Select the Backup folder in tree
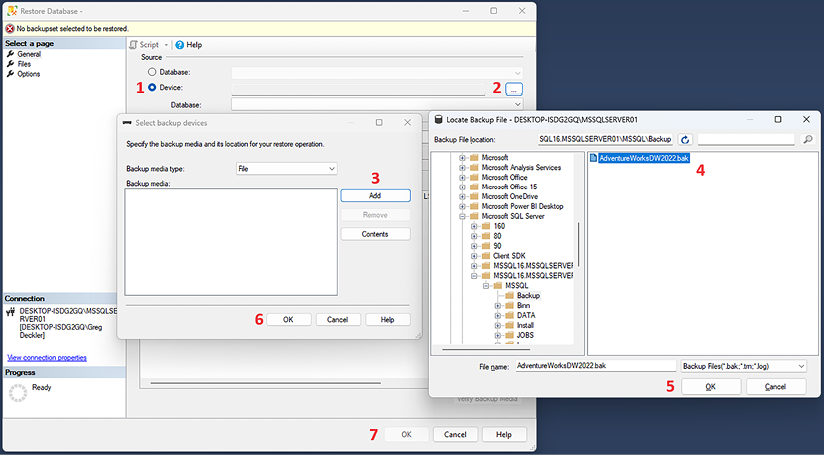Image resolution: width=824 pixels, height=455 pixels. click(x=528, y=296)
